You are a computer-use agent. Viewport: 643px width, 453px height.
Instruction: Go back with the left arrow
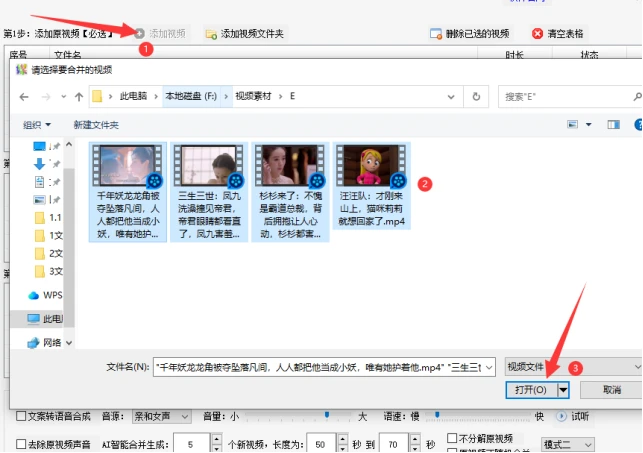[24, 97]
